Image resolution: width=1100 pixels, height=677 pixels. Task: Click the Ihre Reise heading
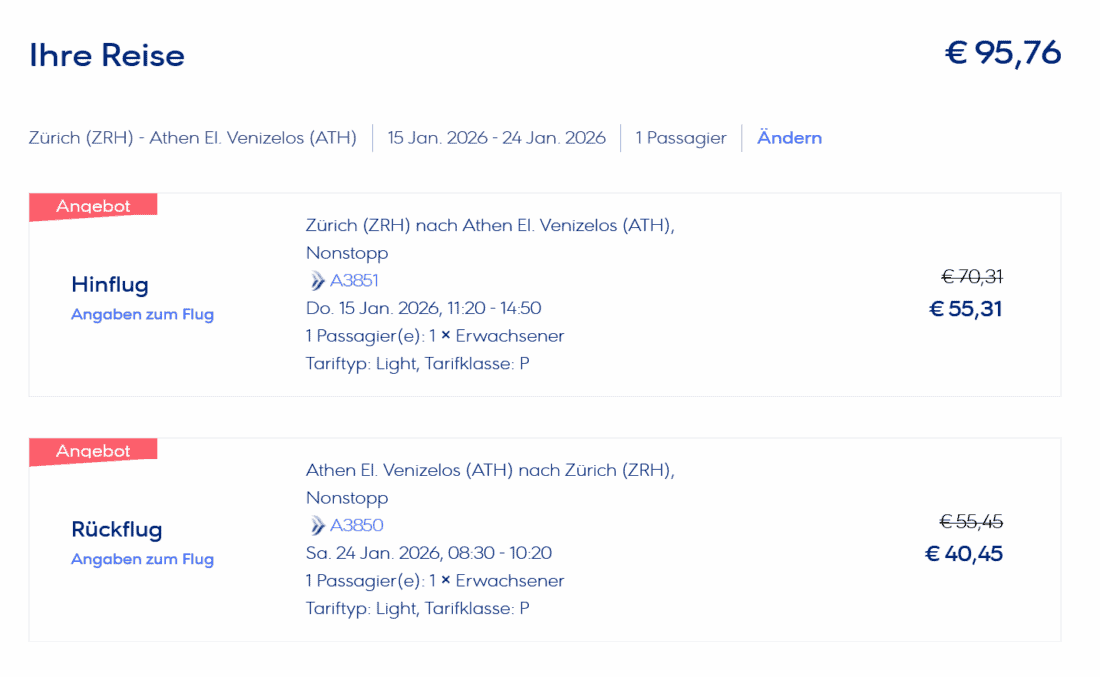click(107, 55)
